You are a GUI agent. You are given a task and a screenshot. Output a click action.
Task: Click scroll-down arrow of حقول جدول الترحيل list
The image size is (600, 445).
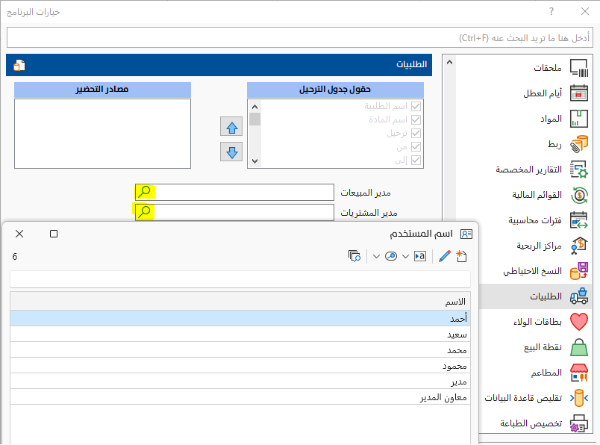click(x=255, y=161)
